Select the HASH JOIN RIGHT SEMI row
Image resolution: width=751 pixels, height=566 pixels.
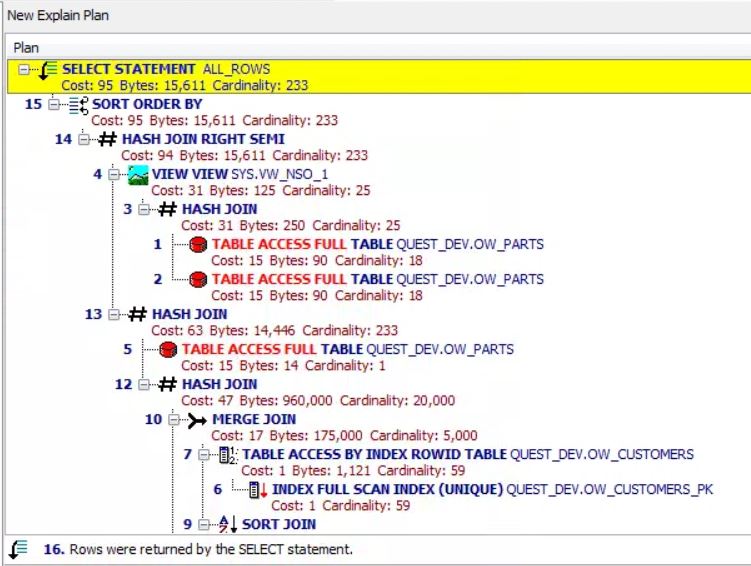[x=203, y=139]
